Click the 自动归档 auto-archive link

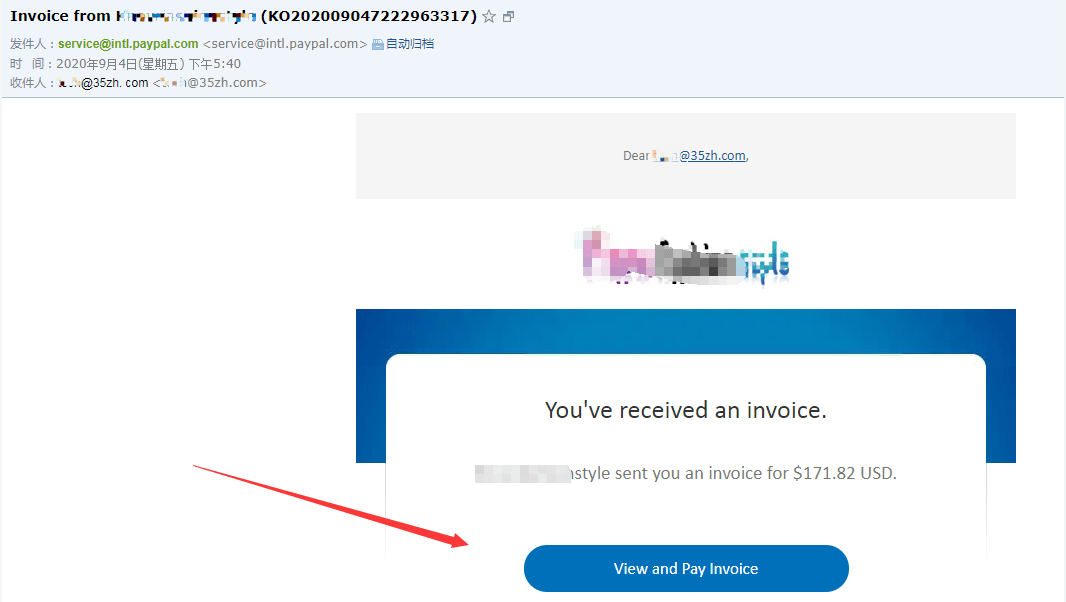pyautogui.click(x=410, y=44)
